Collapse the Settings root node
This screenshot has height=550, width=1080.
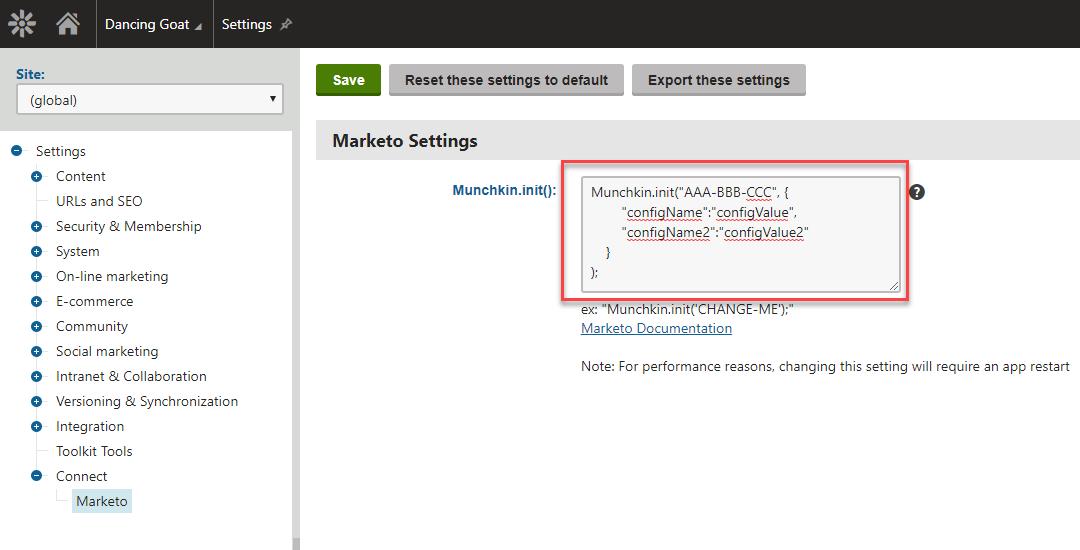pos(17,151)
